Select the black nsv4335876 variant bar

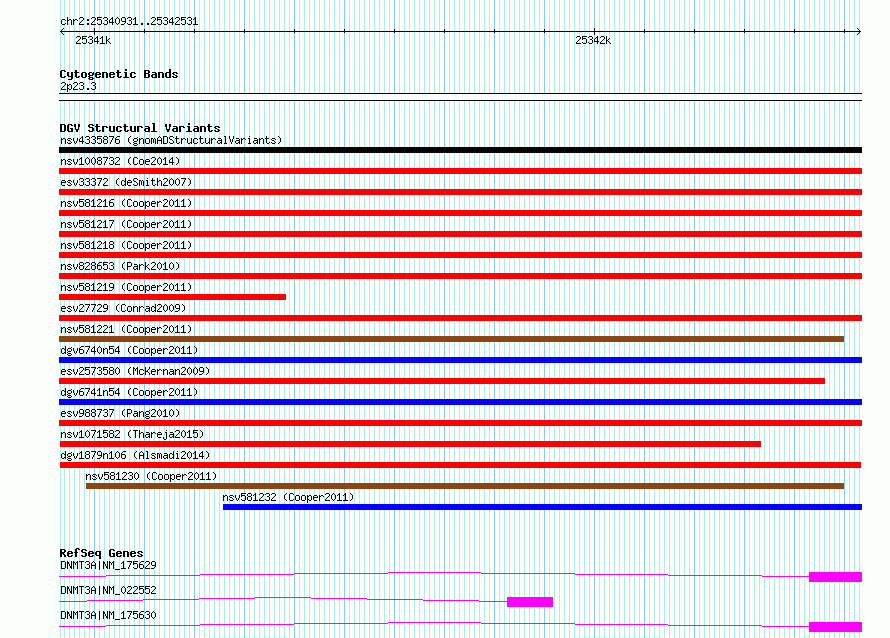point(460,150)
